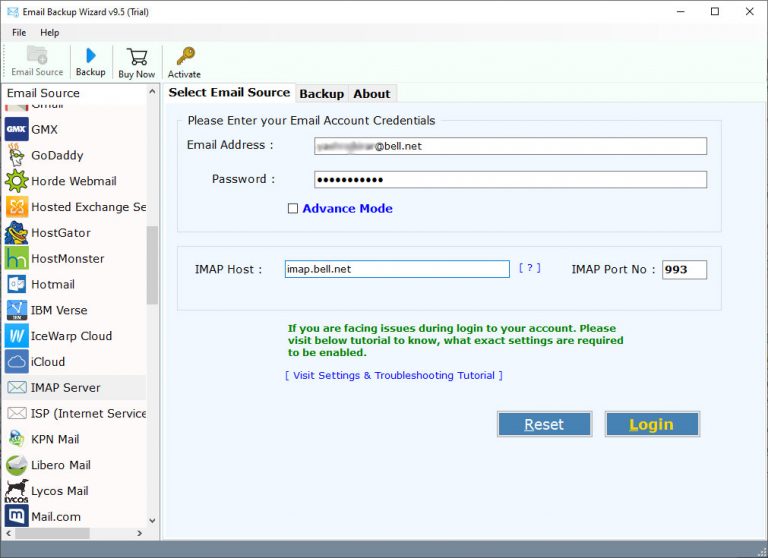The height and width of the screenshot is (558, 768).
Task: Click the horizontal scroll left arrow
Action: (x=8, y=533)
